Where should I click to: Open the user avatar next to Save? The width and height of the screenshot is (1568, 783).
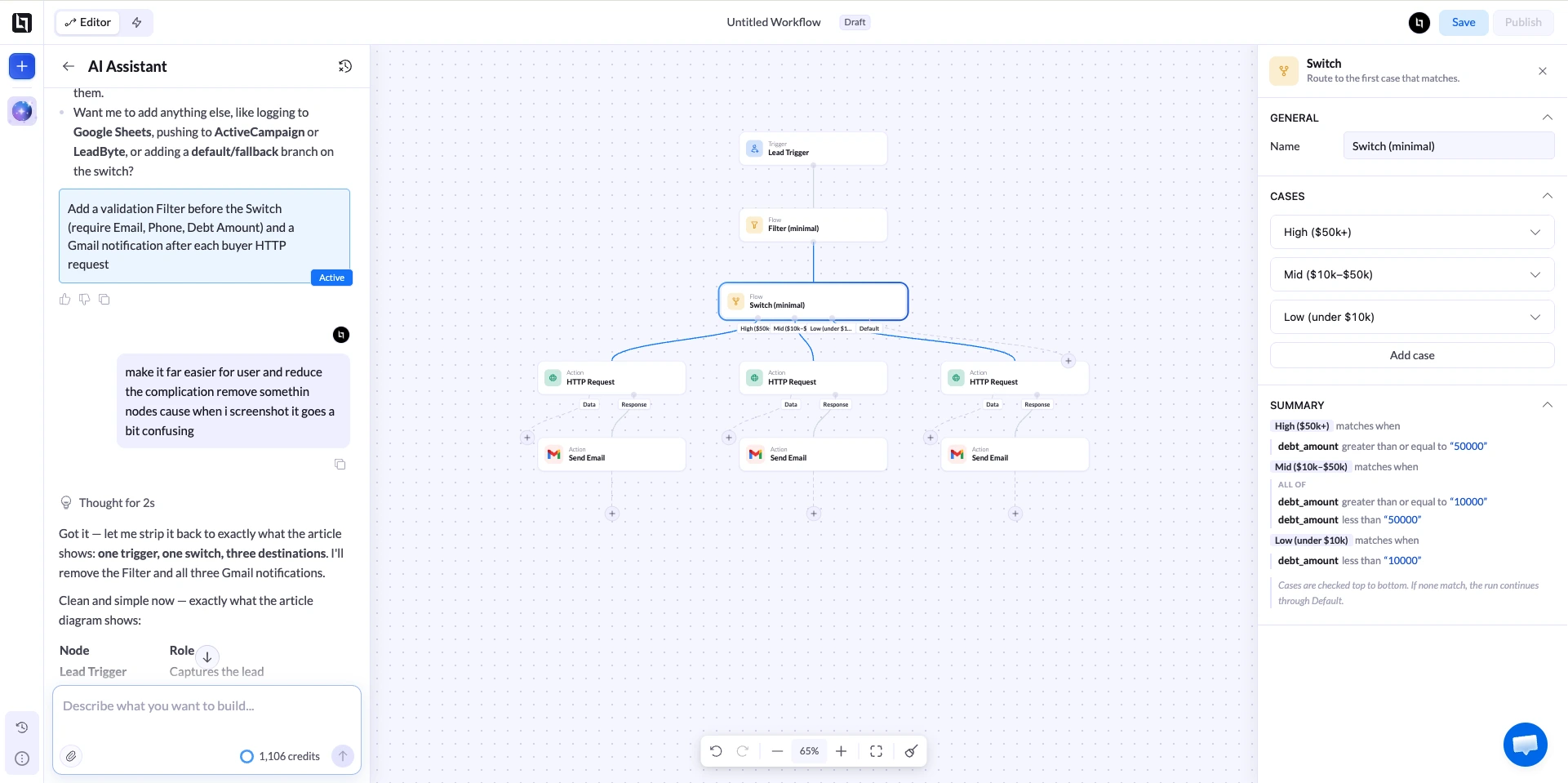click(1419, 23)
